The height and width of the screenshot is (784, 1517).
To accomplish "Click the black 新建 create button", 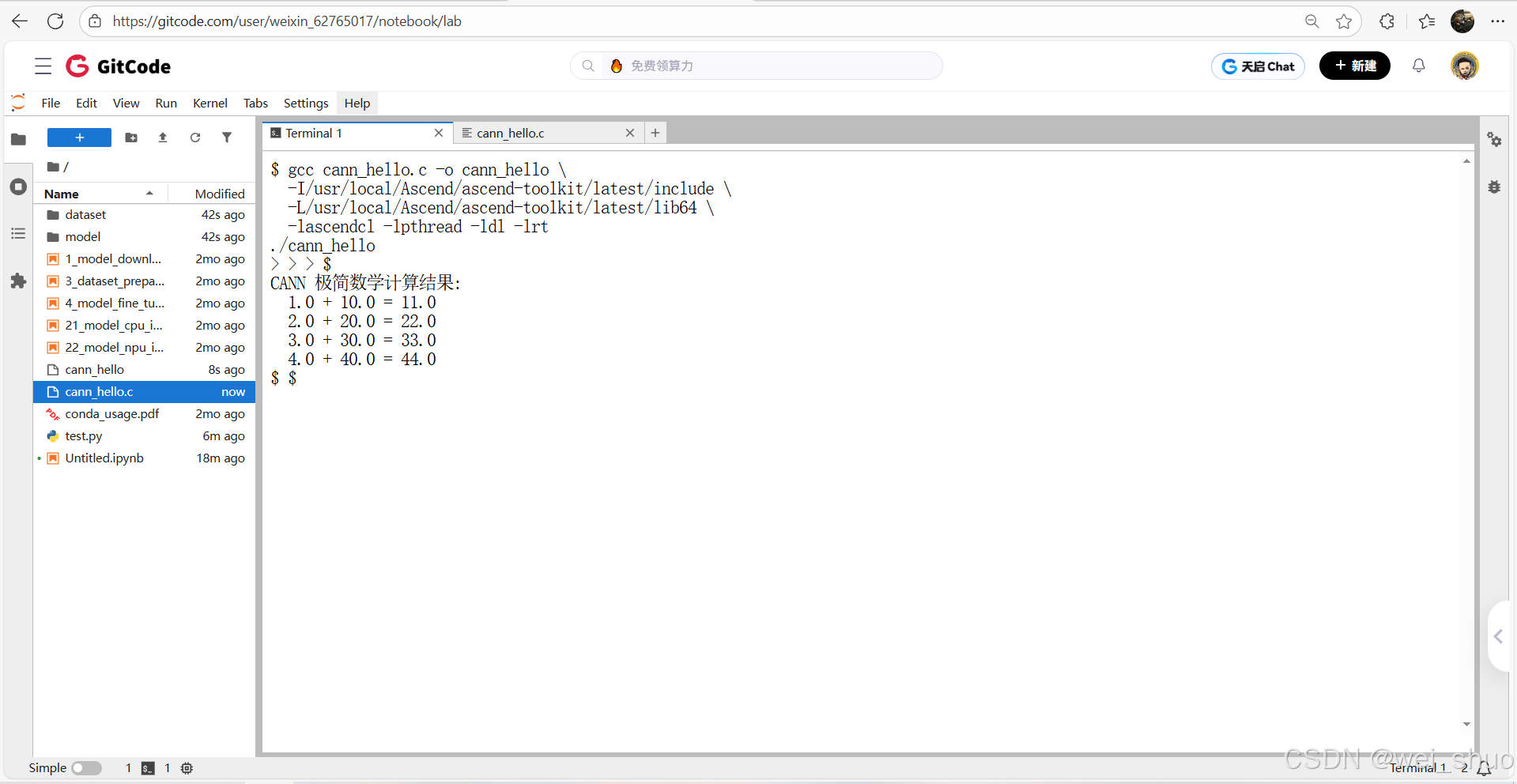I will click(1355, 66).
